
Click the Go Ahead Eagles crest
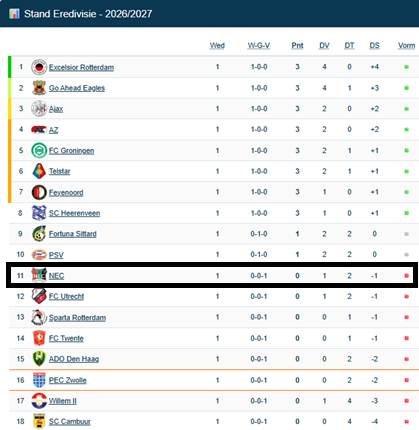tap(39, 88)
